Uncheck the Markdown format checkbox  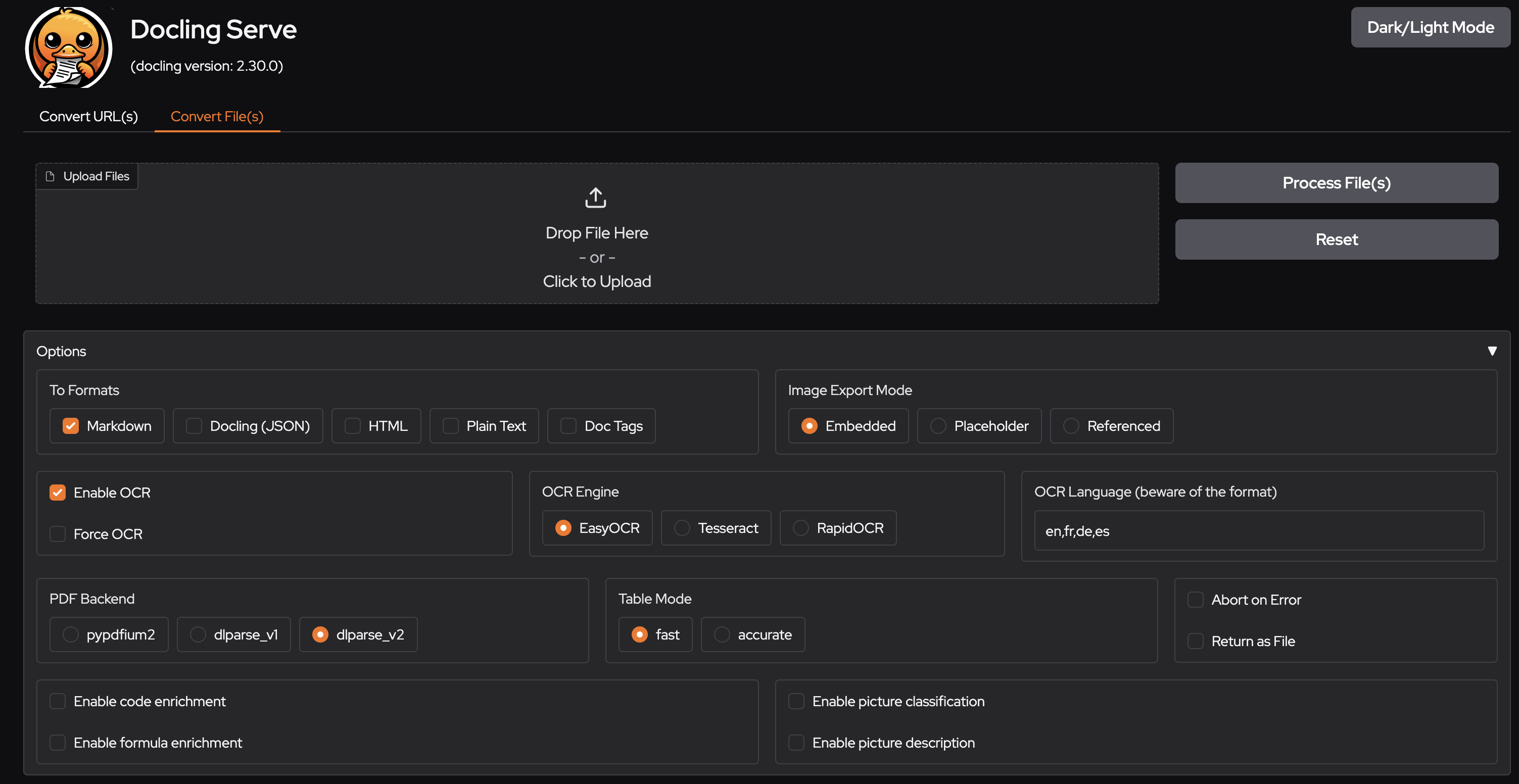click(x=71, y=426)
